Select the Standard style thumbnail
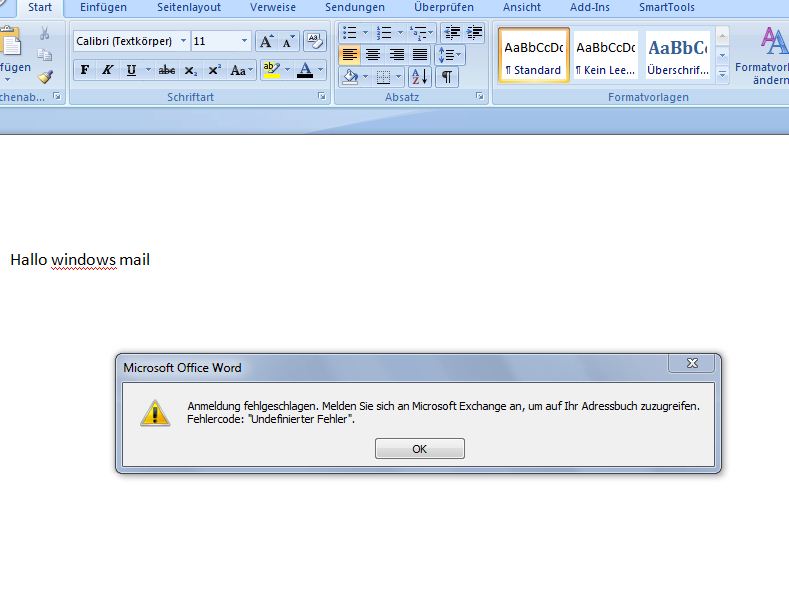The width and height of the screenshot is (789, 614). pos(534,55)
